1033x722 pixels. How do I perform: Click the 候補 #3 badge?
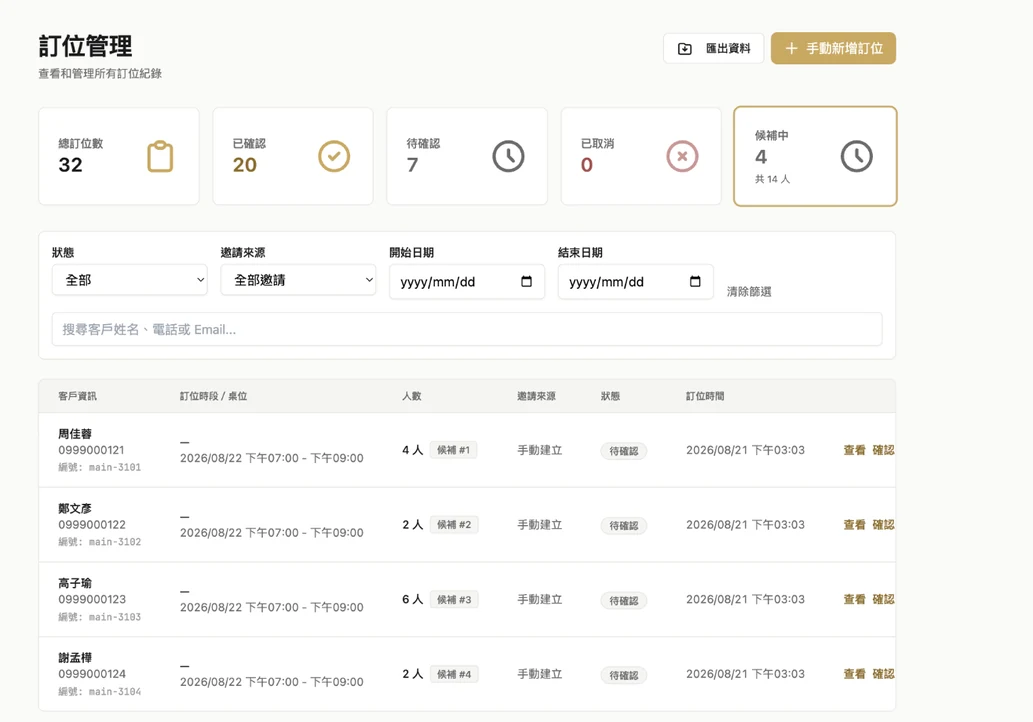[x=454, y=599]
